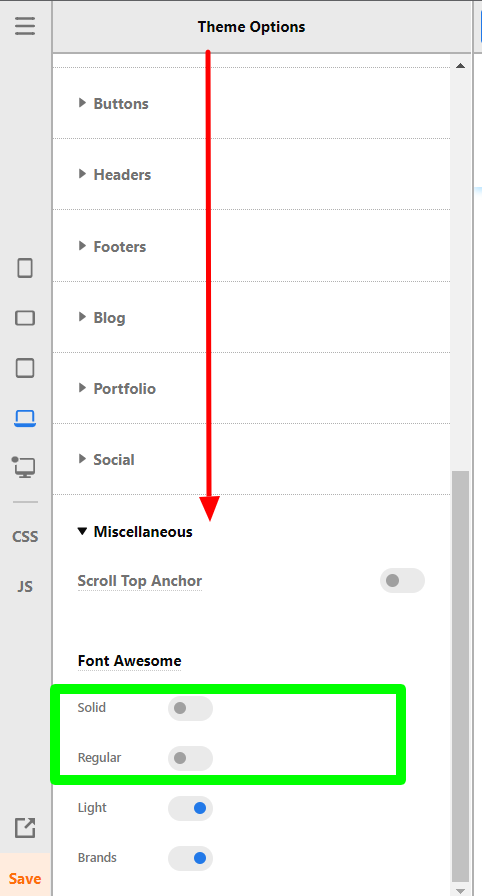Click the Save button
This screenshot has height=896, width=482.
click(x=25, y=878)
